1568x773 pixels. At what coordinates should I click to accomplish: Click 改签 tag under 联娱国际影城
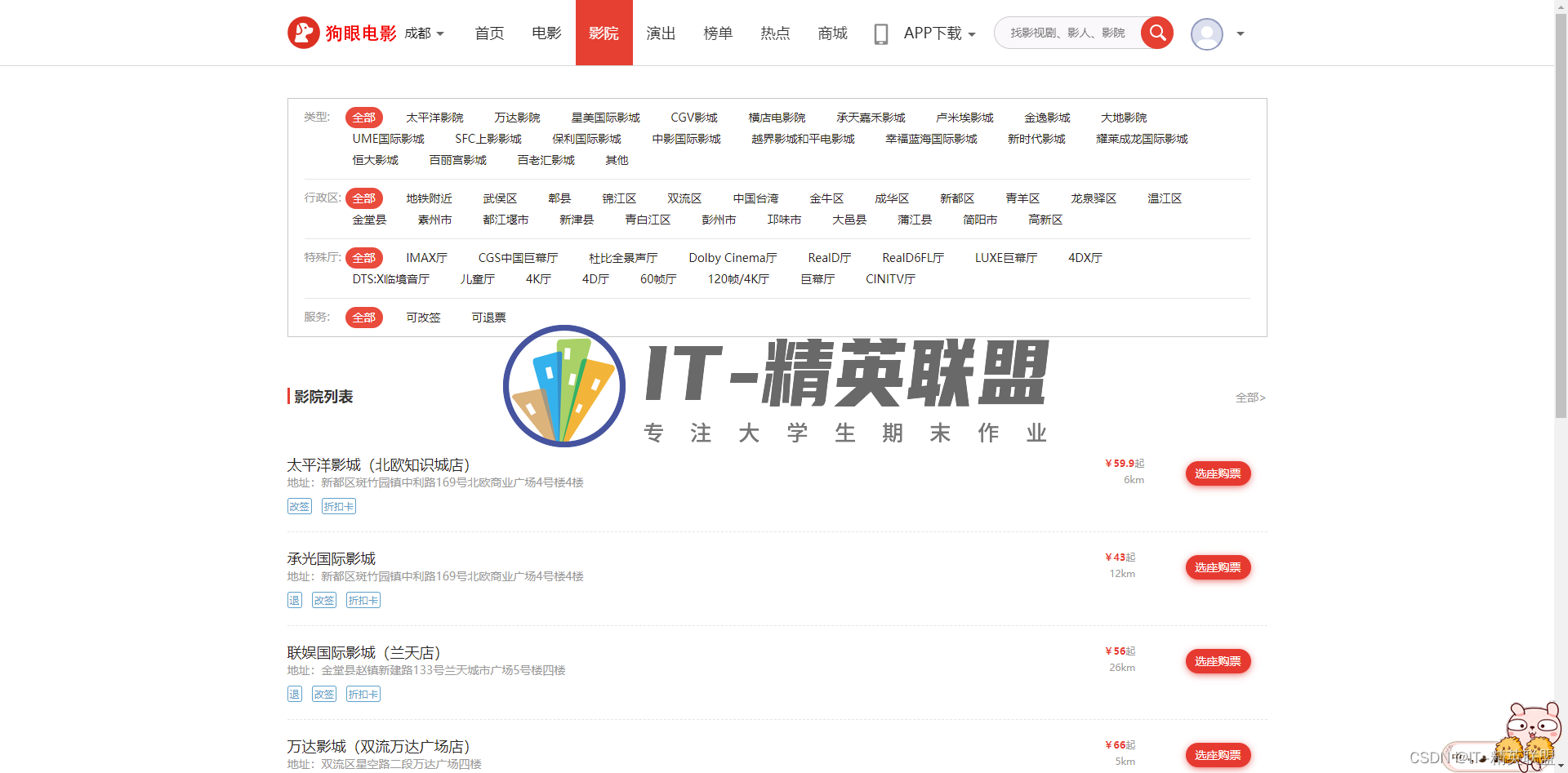tap(324, 694)
